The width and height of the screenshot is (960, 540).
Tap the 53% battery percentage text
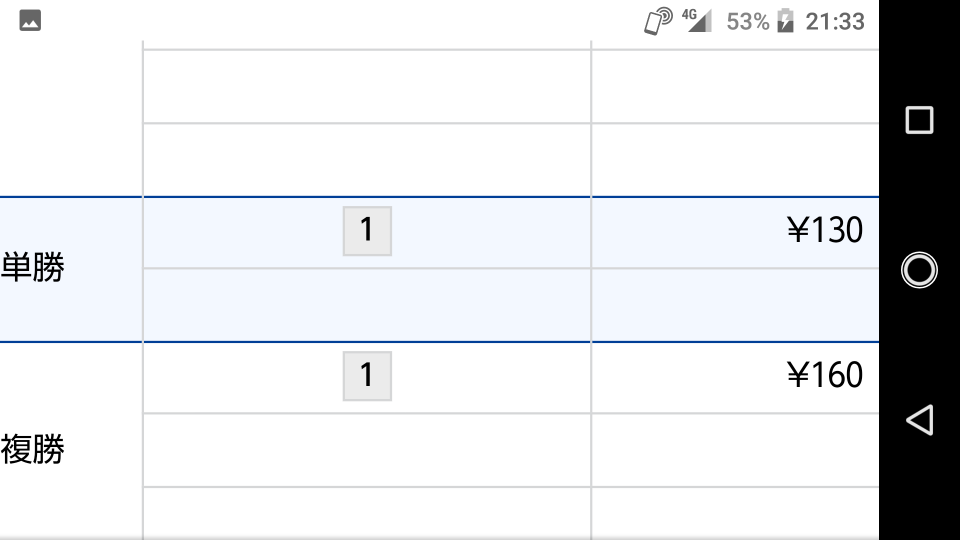[748, 21]
